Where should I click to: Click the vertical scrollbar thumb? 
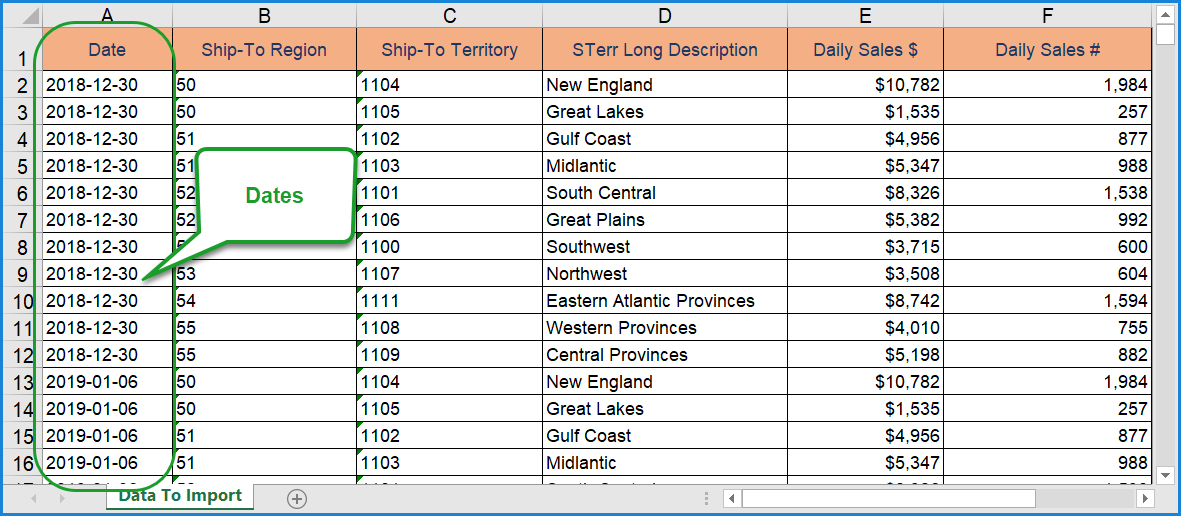(1165, 36)
